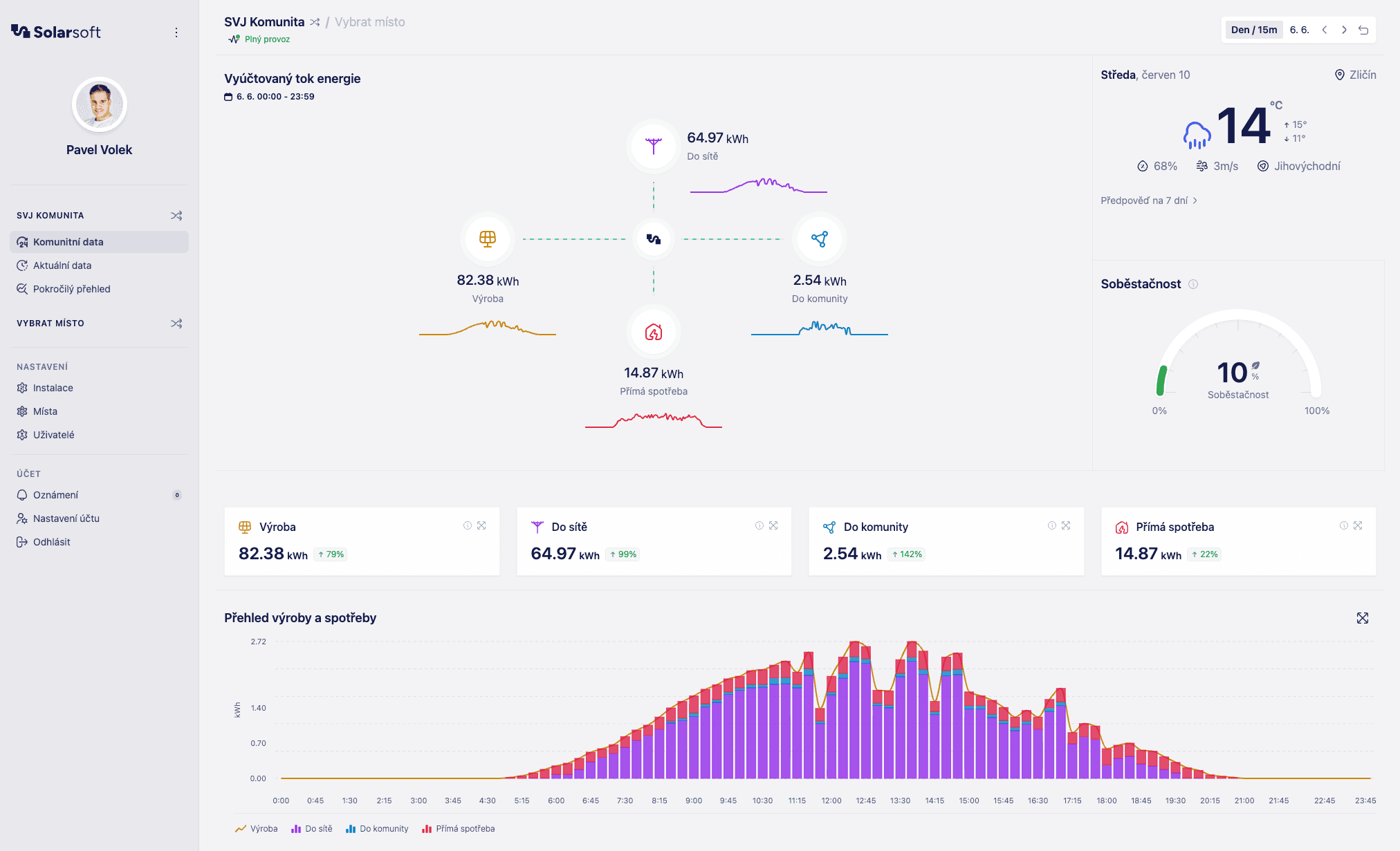Open Komunitní data page
This screenshot has height=851, width=1400.
pyautogui.click(x=99, y=242)
